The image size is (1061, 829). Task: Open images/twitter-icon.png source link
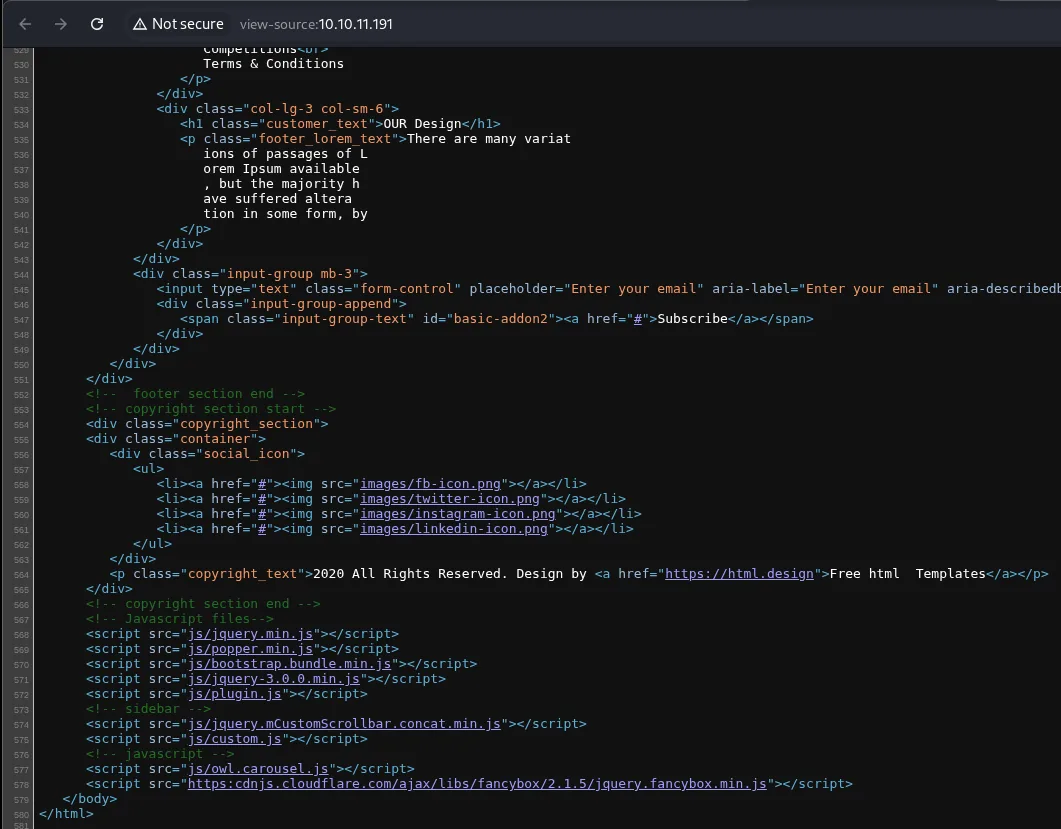450,499
